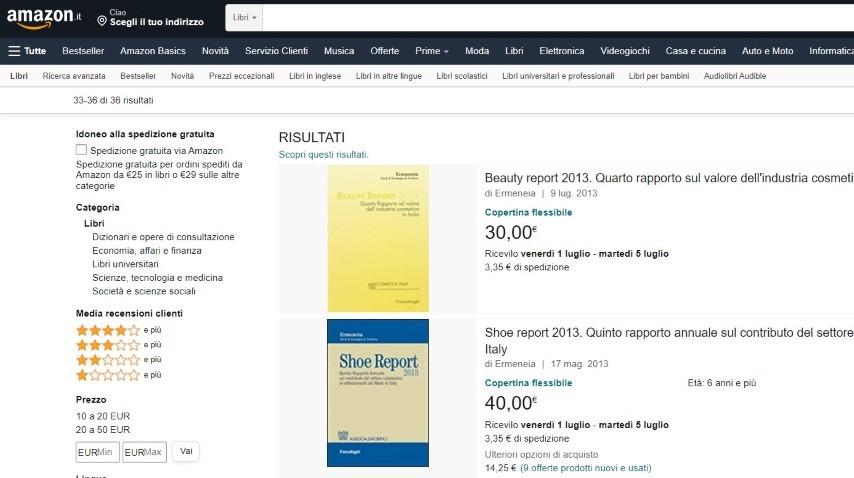Open the Videogiochi section
Image resolution: width=854 pixels, height=478 pixels.
pyautogui.click(x=625, y=51)
